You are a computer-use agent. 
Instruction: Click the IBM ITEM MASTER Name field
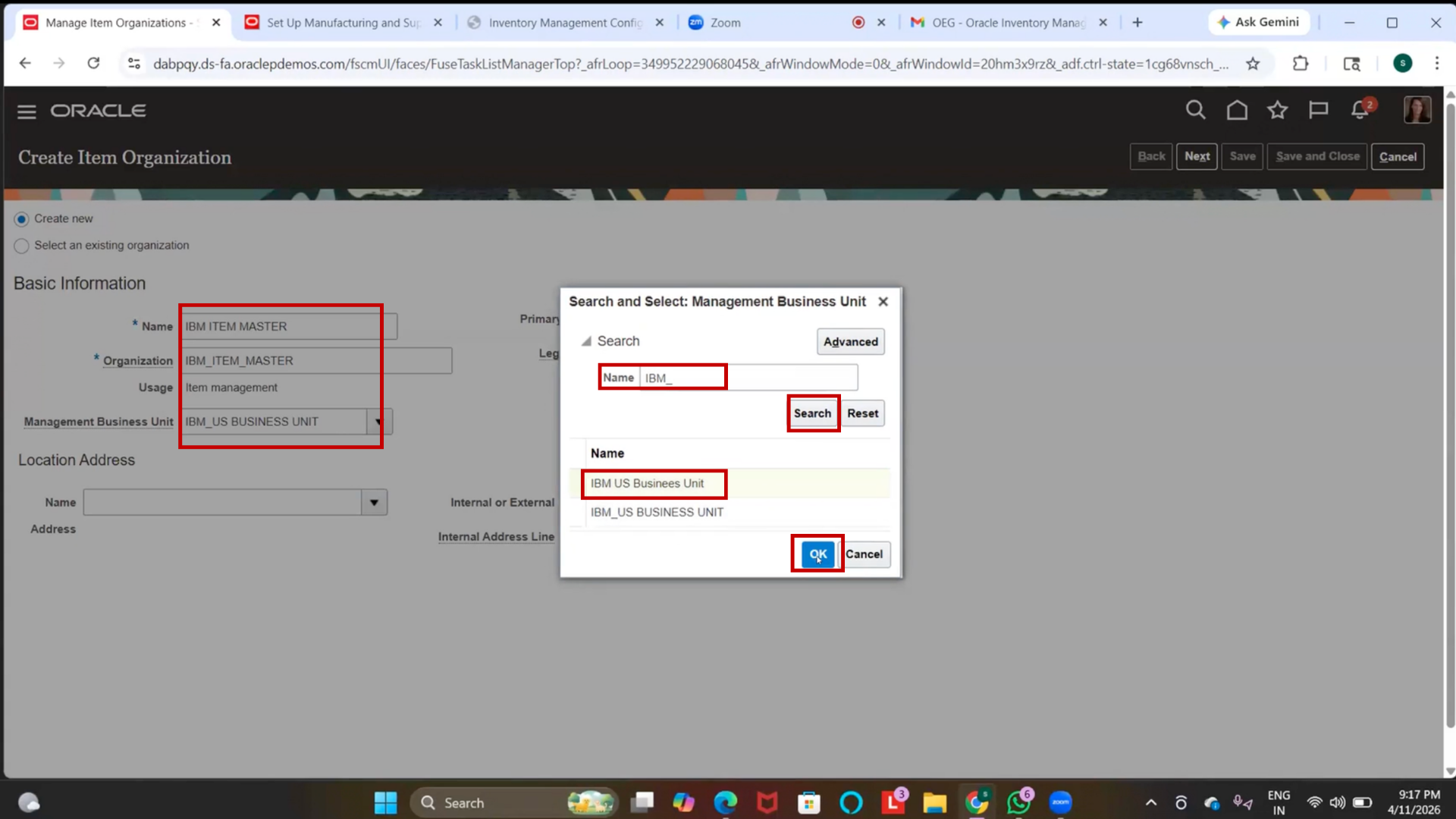[x=289, y=327]
